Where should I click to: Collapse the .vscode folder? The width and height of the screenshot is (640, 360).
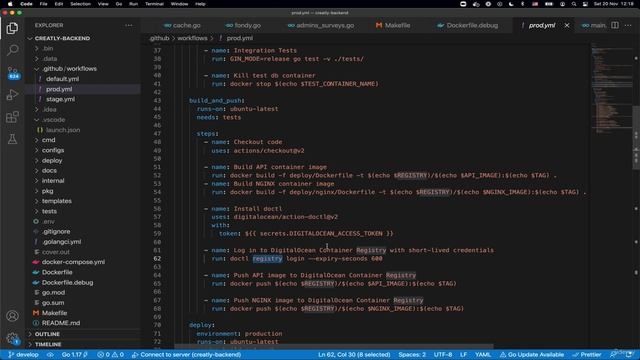[53, 120]
